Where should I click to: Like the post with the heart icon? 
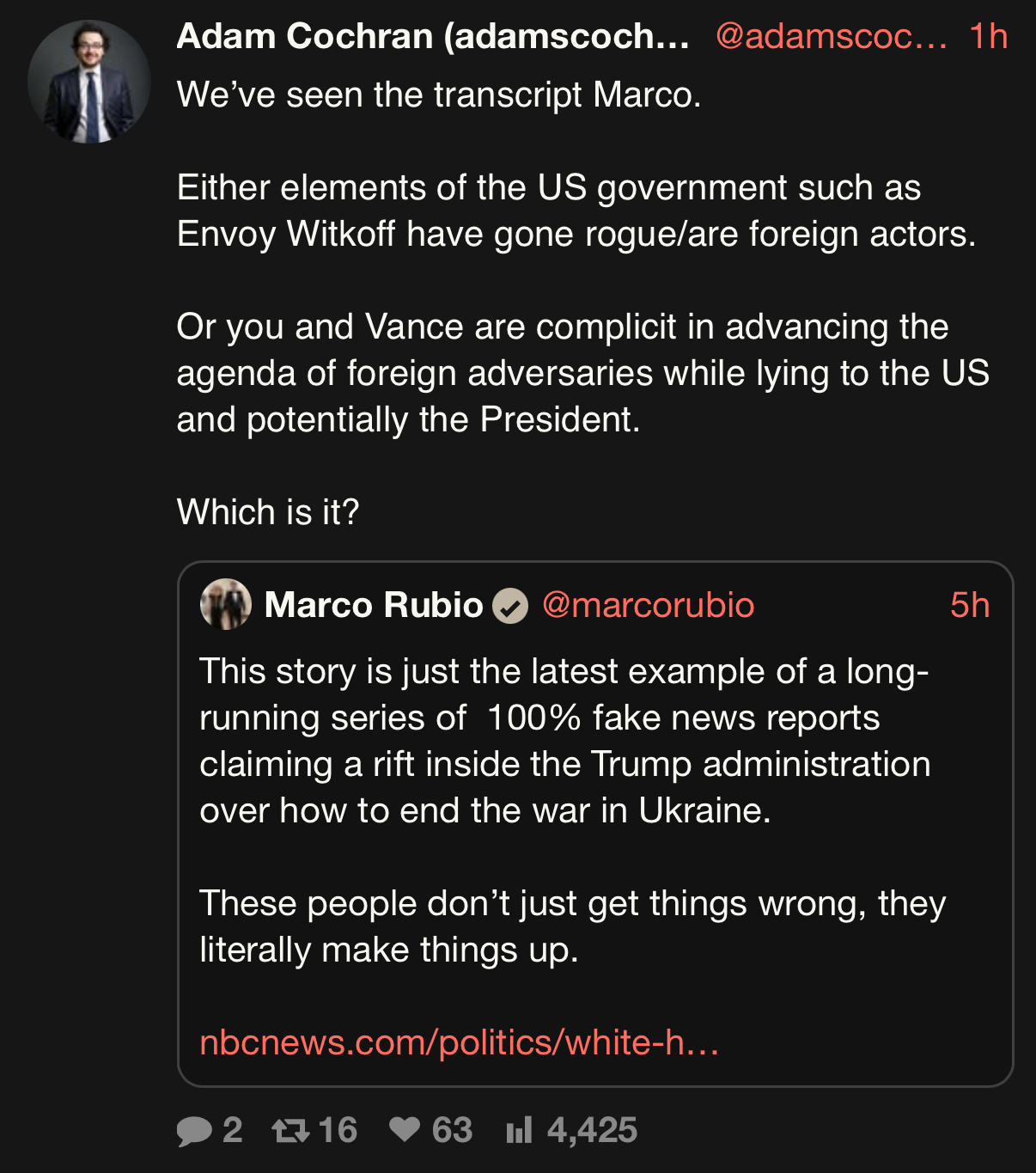405,1130
